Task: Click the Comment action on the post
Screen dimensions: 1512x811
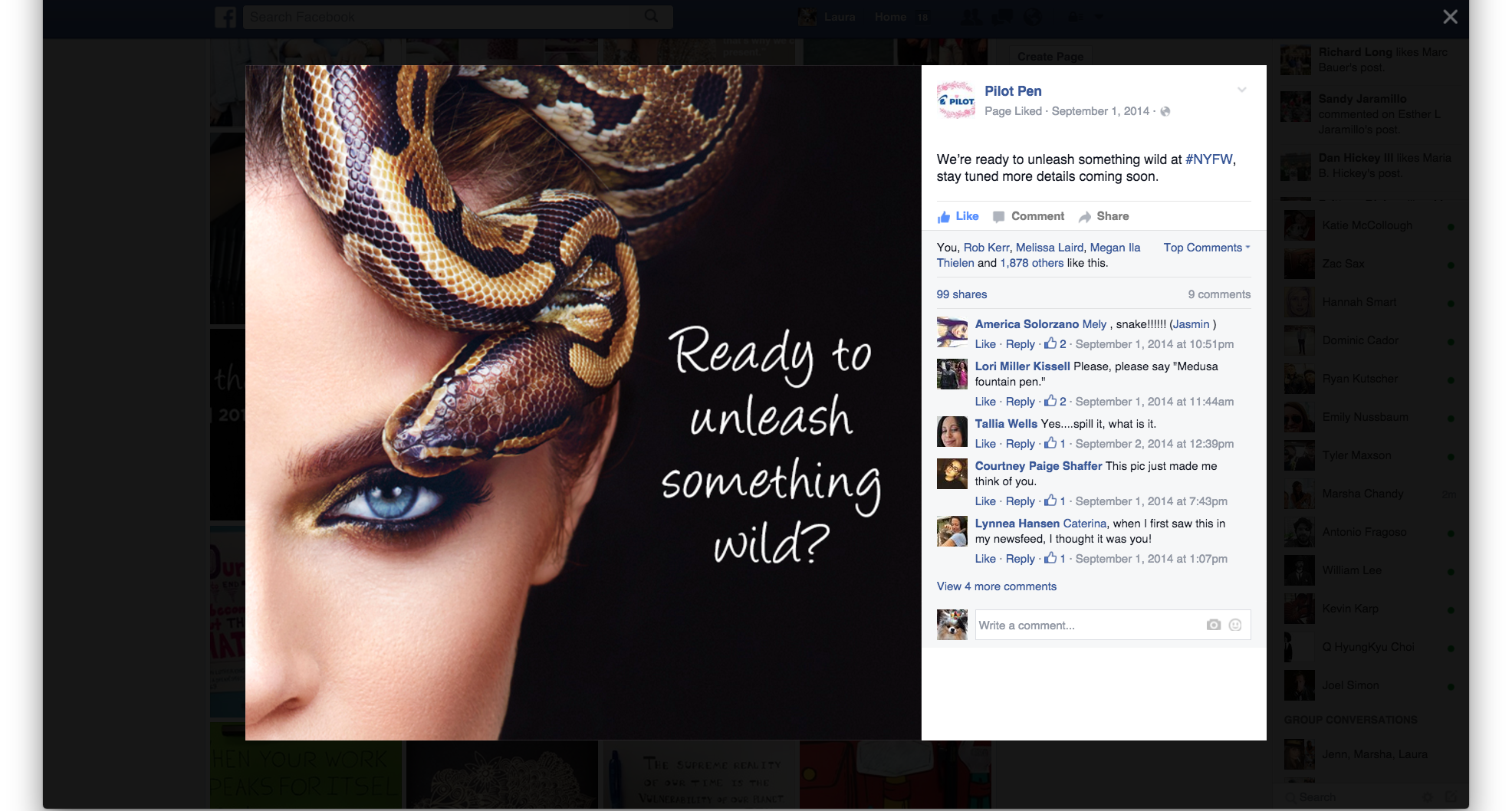Action: pos(1028,216)
